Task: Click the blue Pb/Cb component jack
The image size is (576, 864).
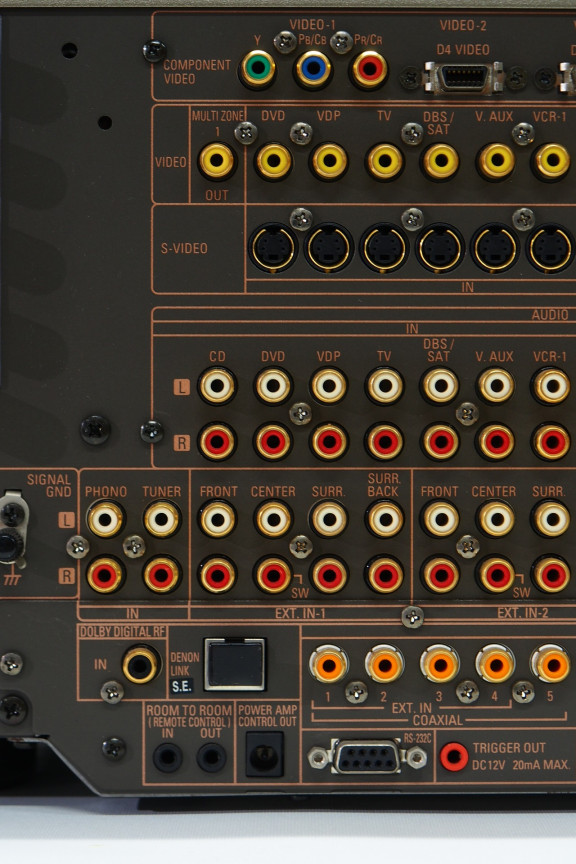Action: (x=313, y=69)
